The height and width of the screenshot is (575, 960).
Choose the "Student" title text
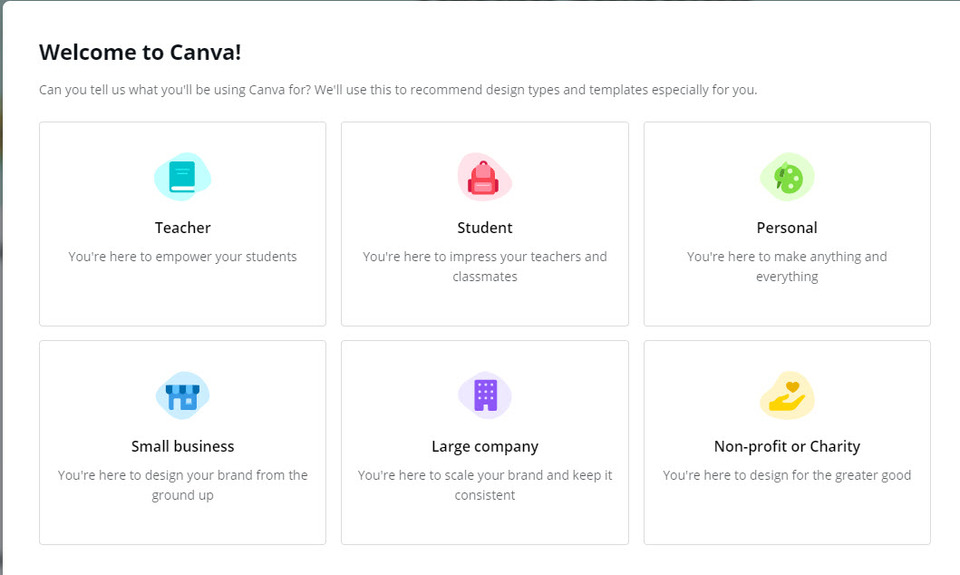click(484, 228)
